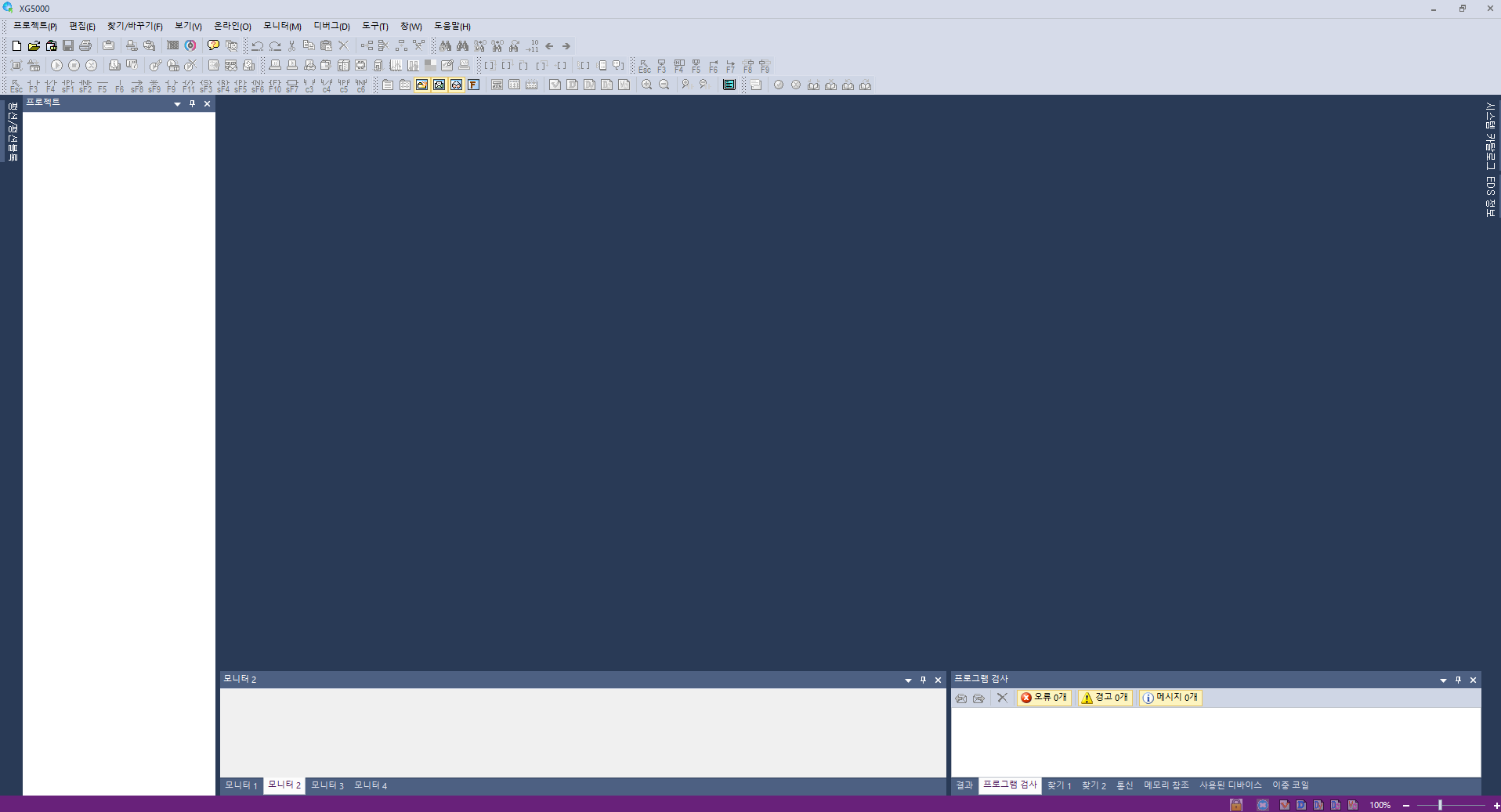Switch to the 통신 tab
Screen dimensions: 1501x812
coord(1125,785)
